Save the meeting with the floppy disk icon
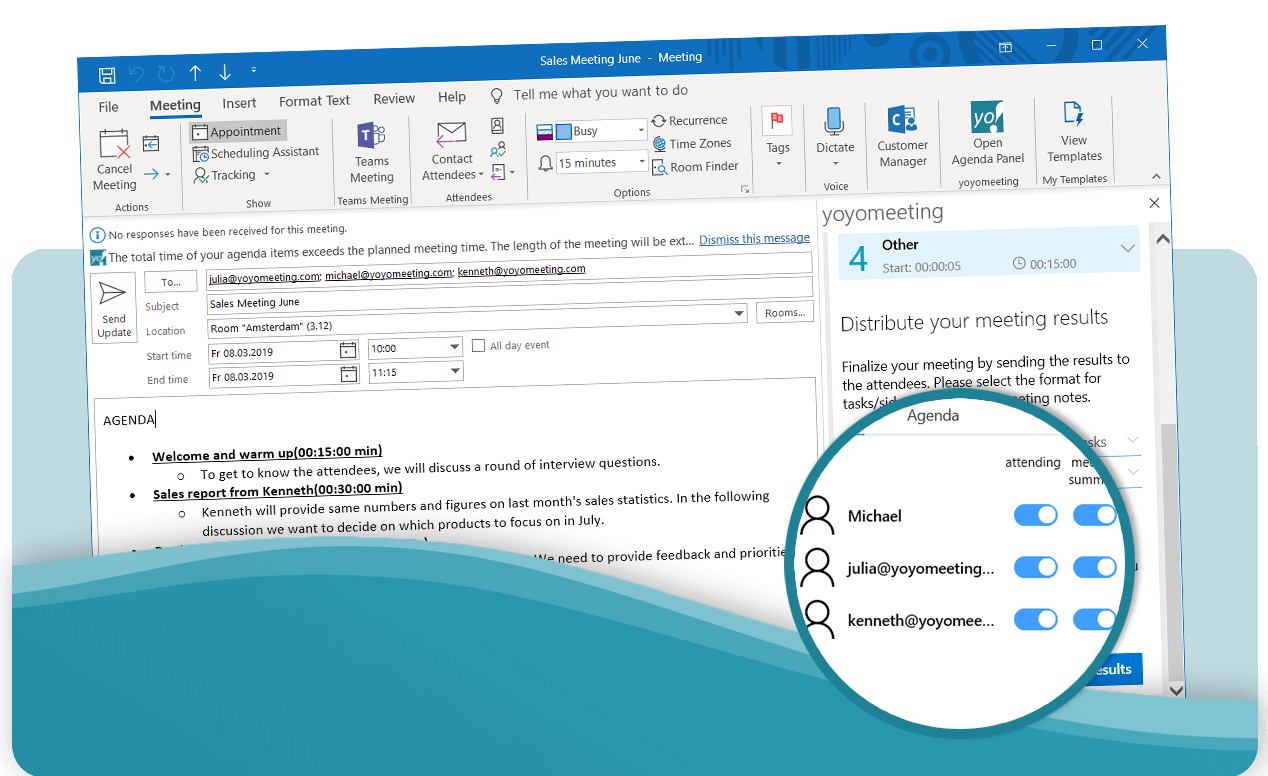 pyautogui.click(x=107, y=74)
